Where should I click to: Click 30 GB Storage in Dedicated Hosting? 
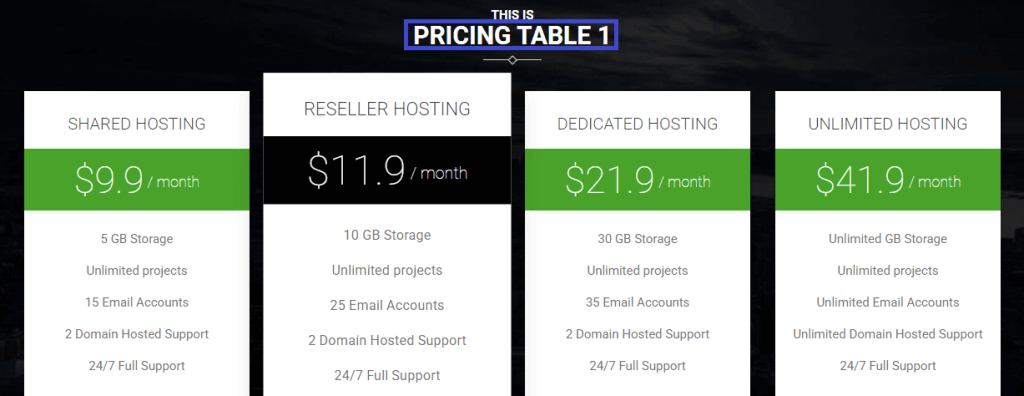point(637,239)
